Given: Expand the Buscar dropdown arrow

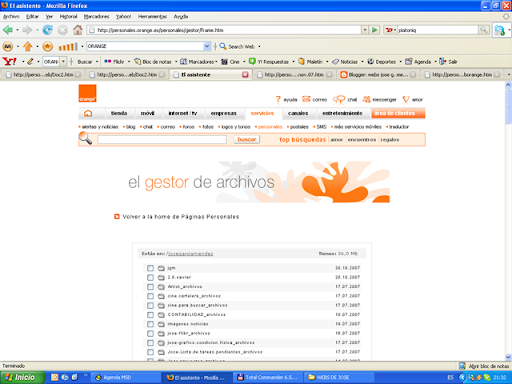Looking at the screenshot, I should [x=97, y=62].
